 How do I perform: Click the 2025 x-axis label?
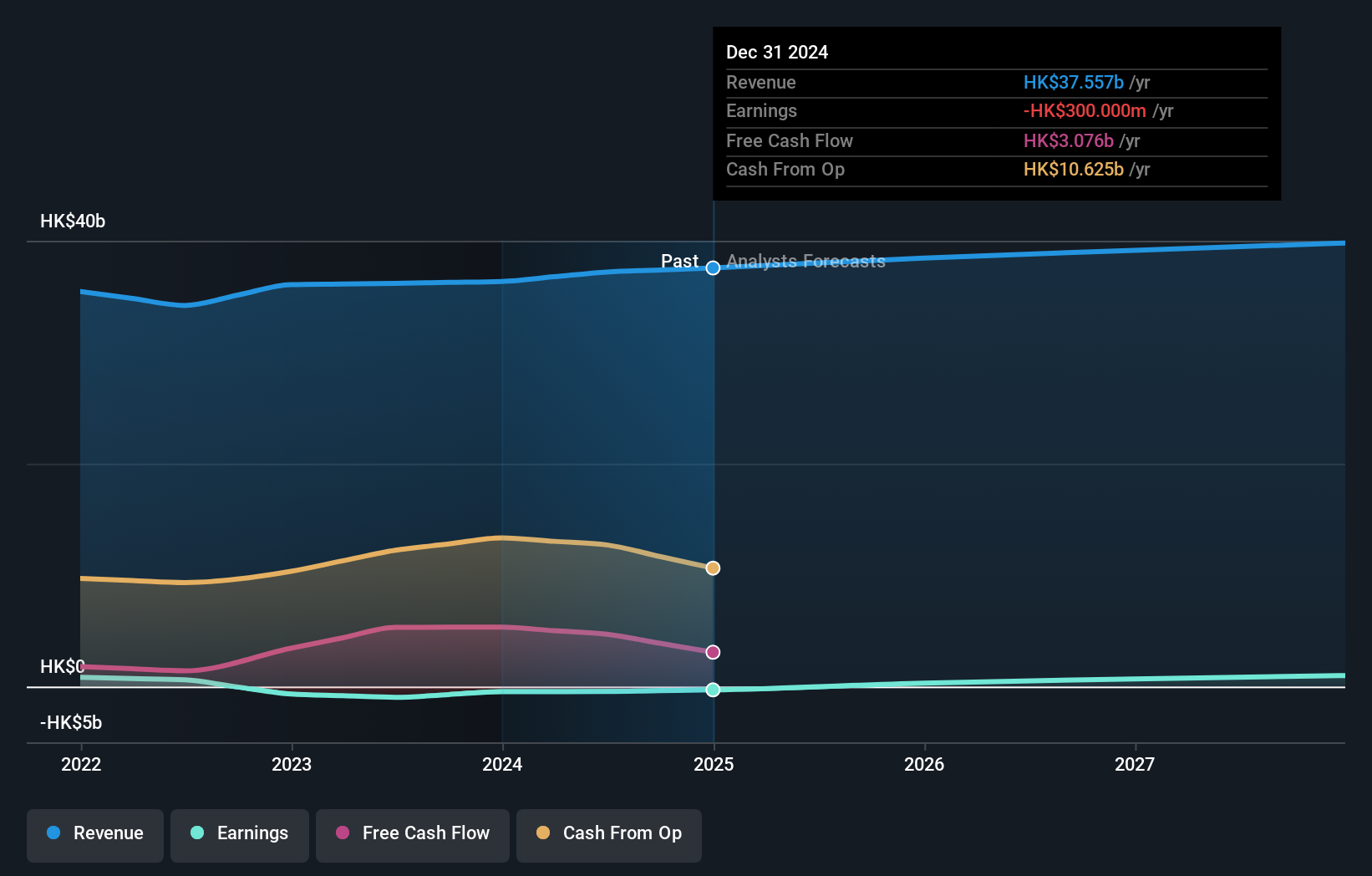[x=714, y=764]
